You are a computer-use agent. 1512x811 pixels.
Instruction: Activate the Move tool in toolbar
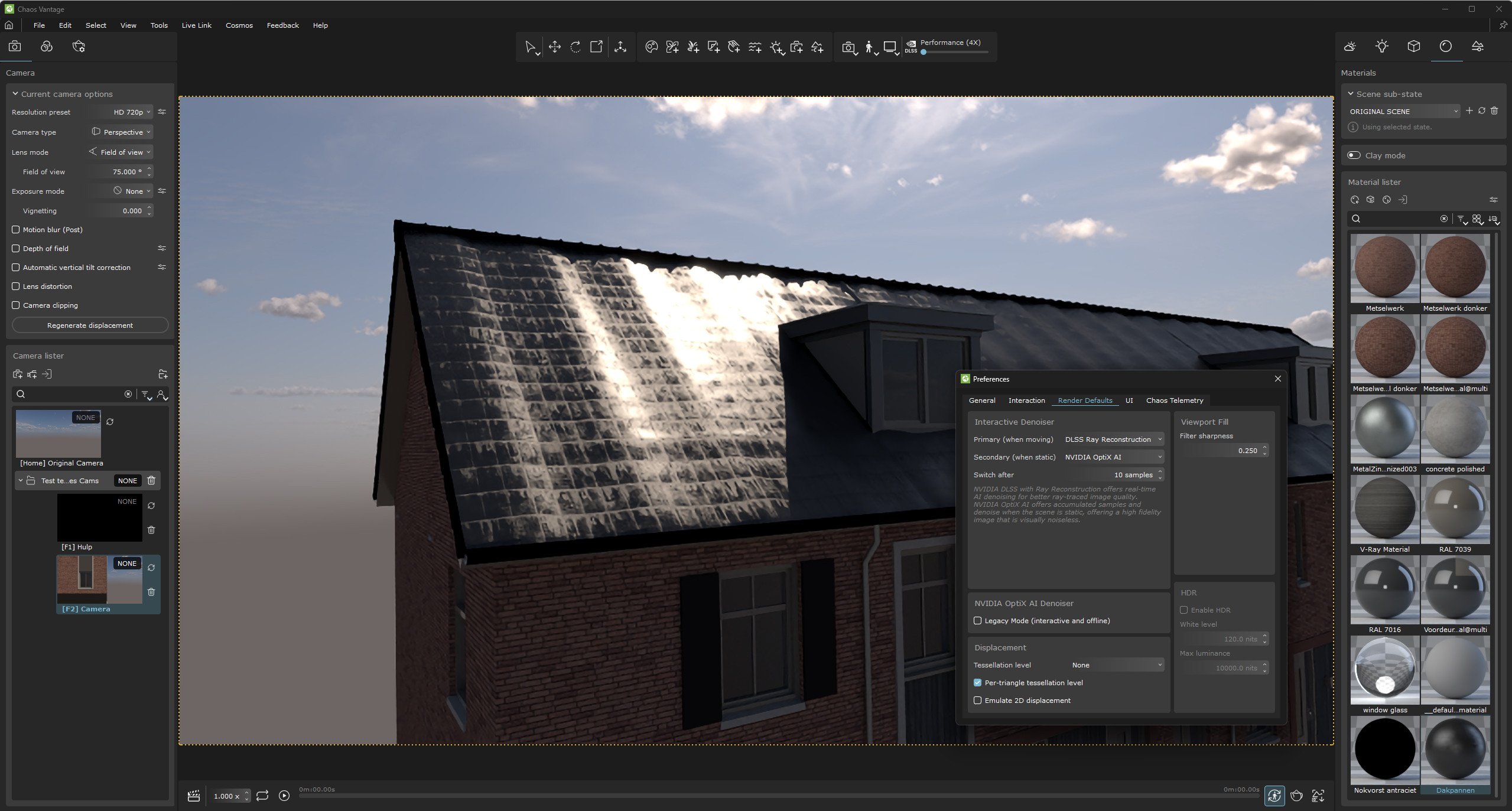(554, 47)
